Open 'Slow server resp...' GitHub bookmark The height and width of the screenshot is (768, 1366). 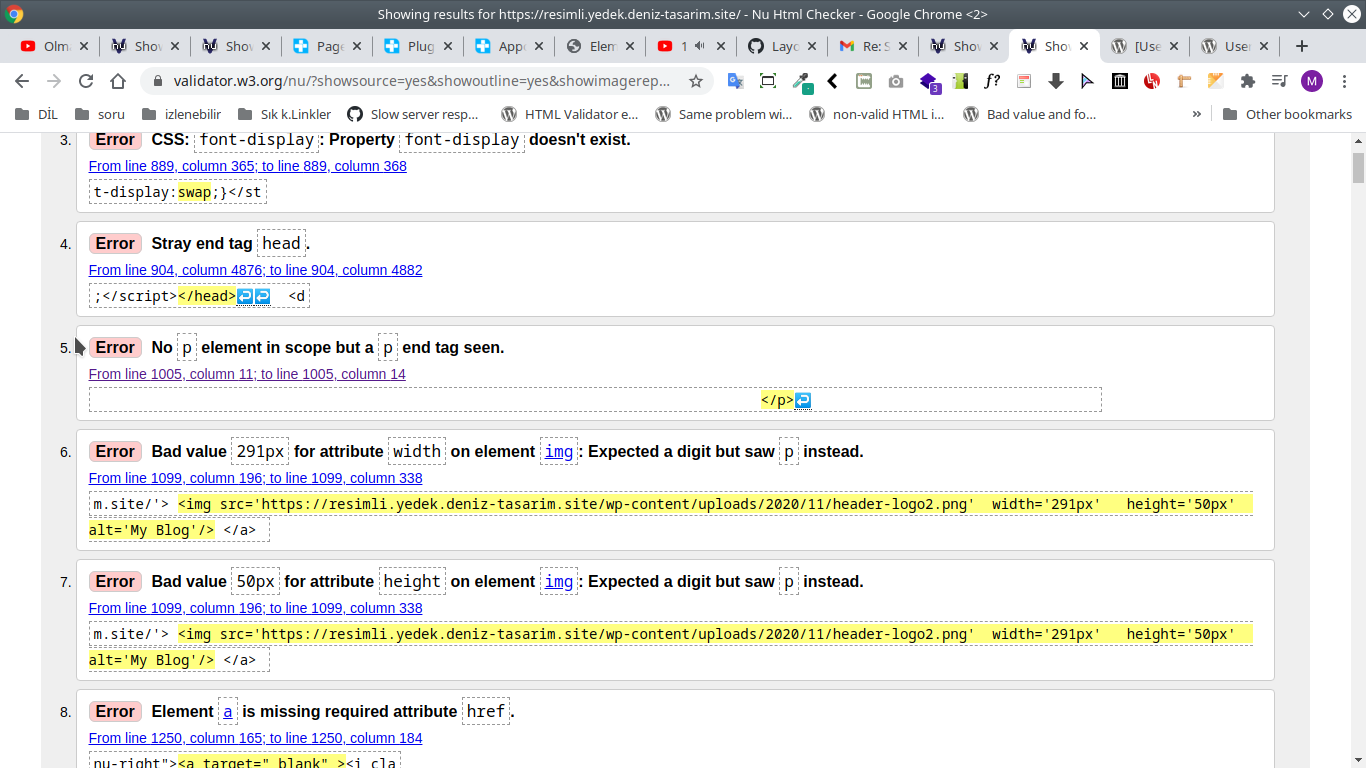click(x=413, y=114)
